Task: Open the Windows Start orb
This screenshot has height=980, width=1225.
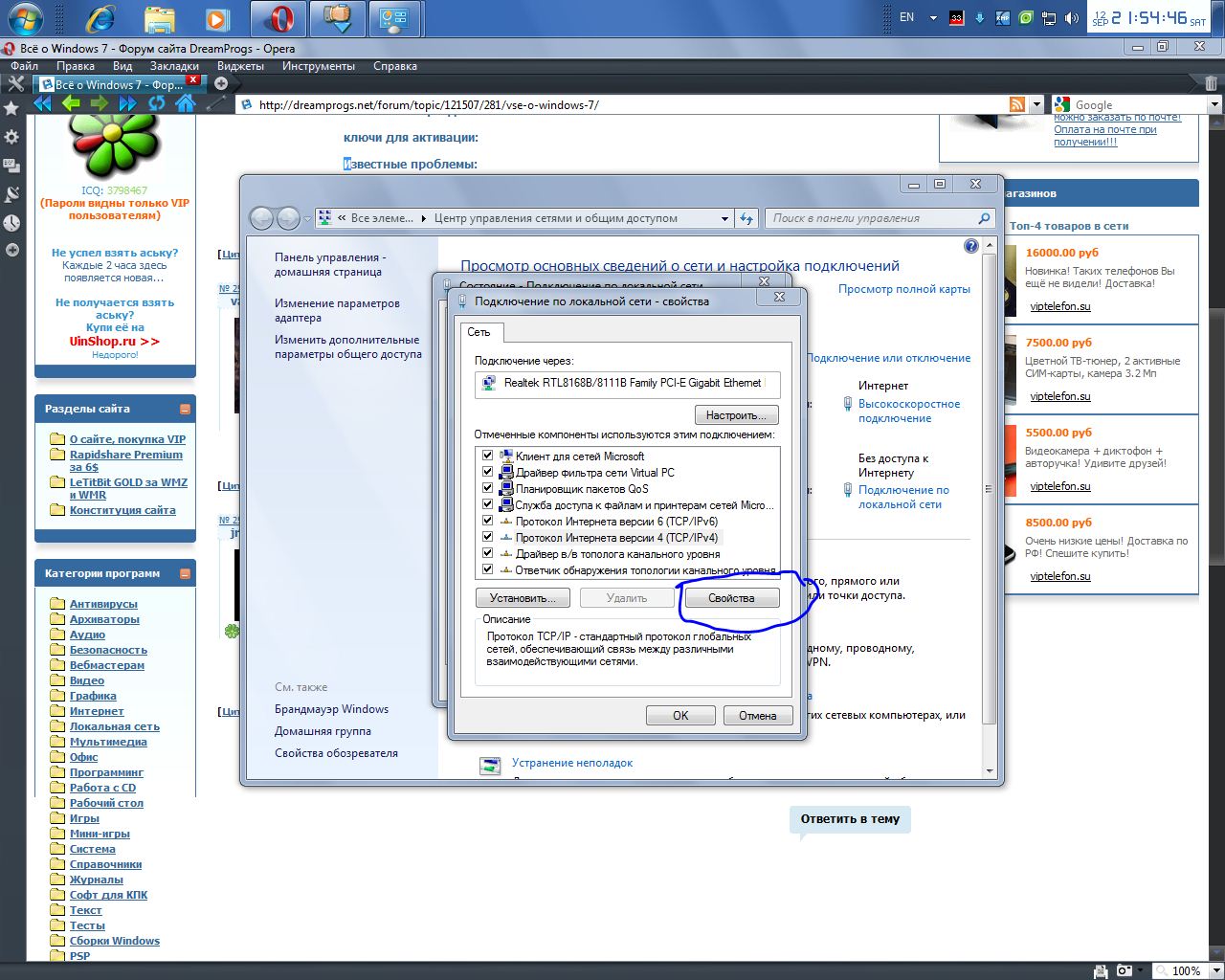Action: pyautogui.click(x=24, y=18)
